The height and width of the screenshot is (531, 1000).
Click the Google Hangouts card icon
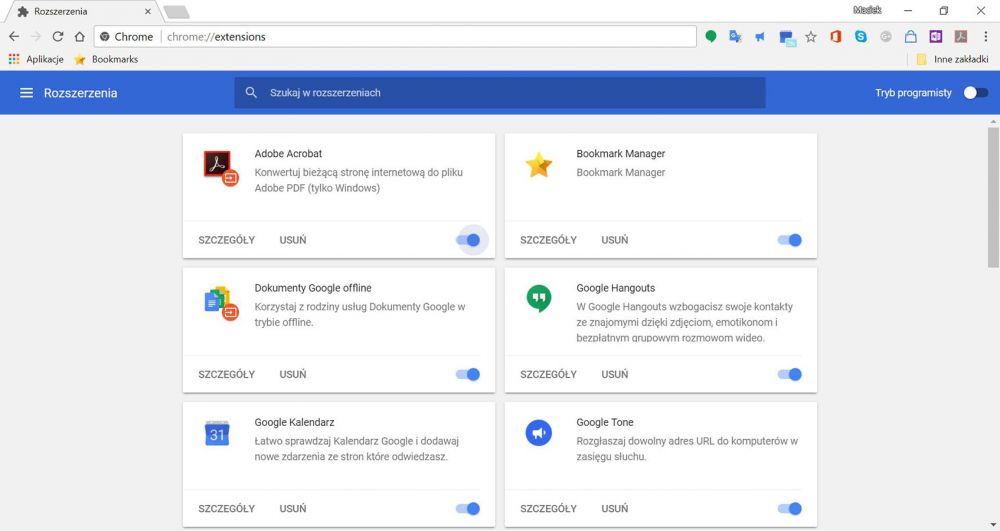[539, 298]
